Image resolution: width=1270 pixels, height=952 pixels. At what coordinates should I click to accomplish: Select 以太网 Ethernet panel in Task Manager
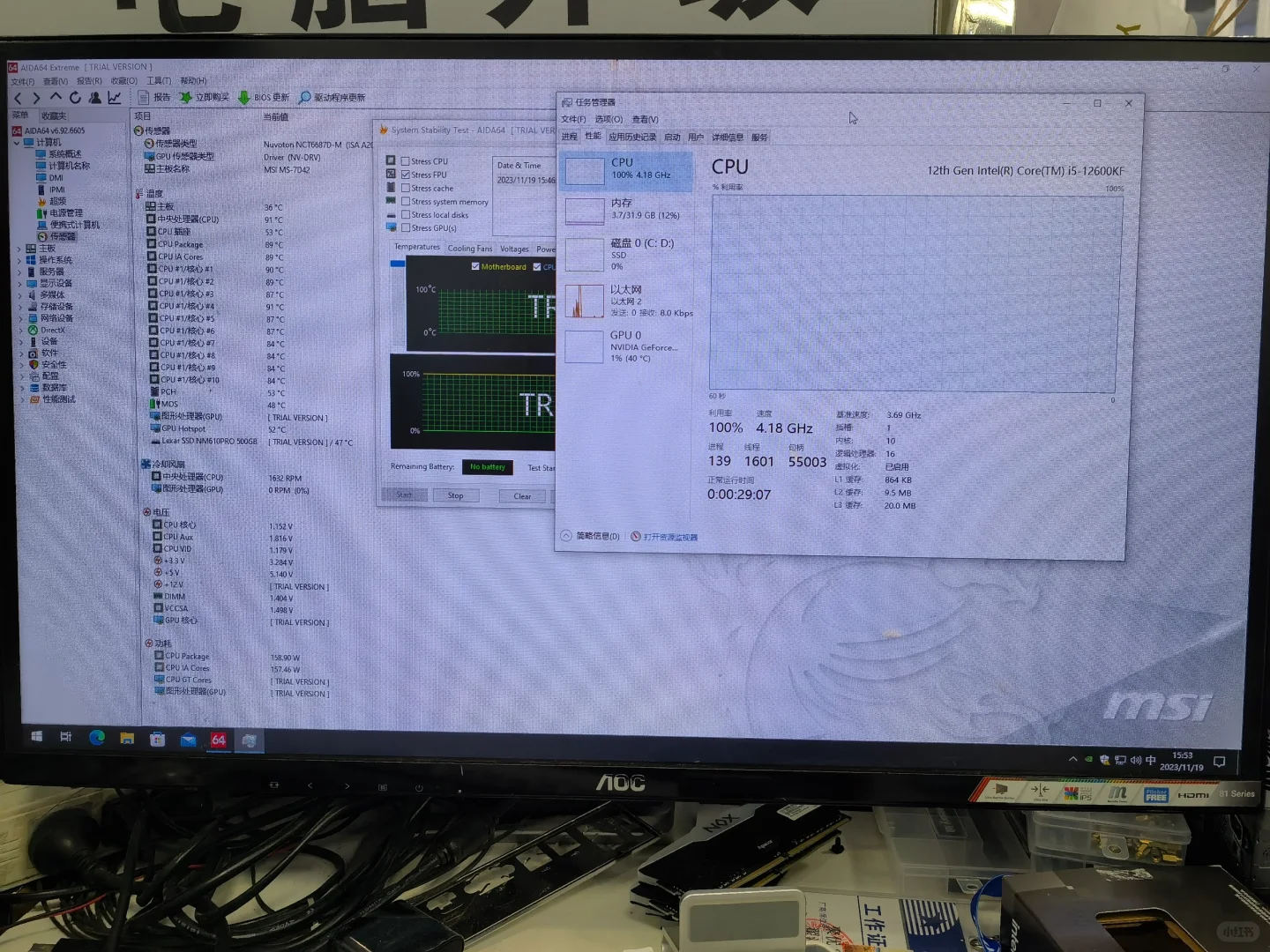tap(627, 301)
